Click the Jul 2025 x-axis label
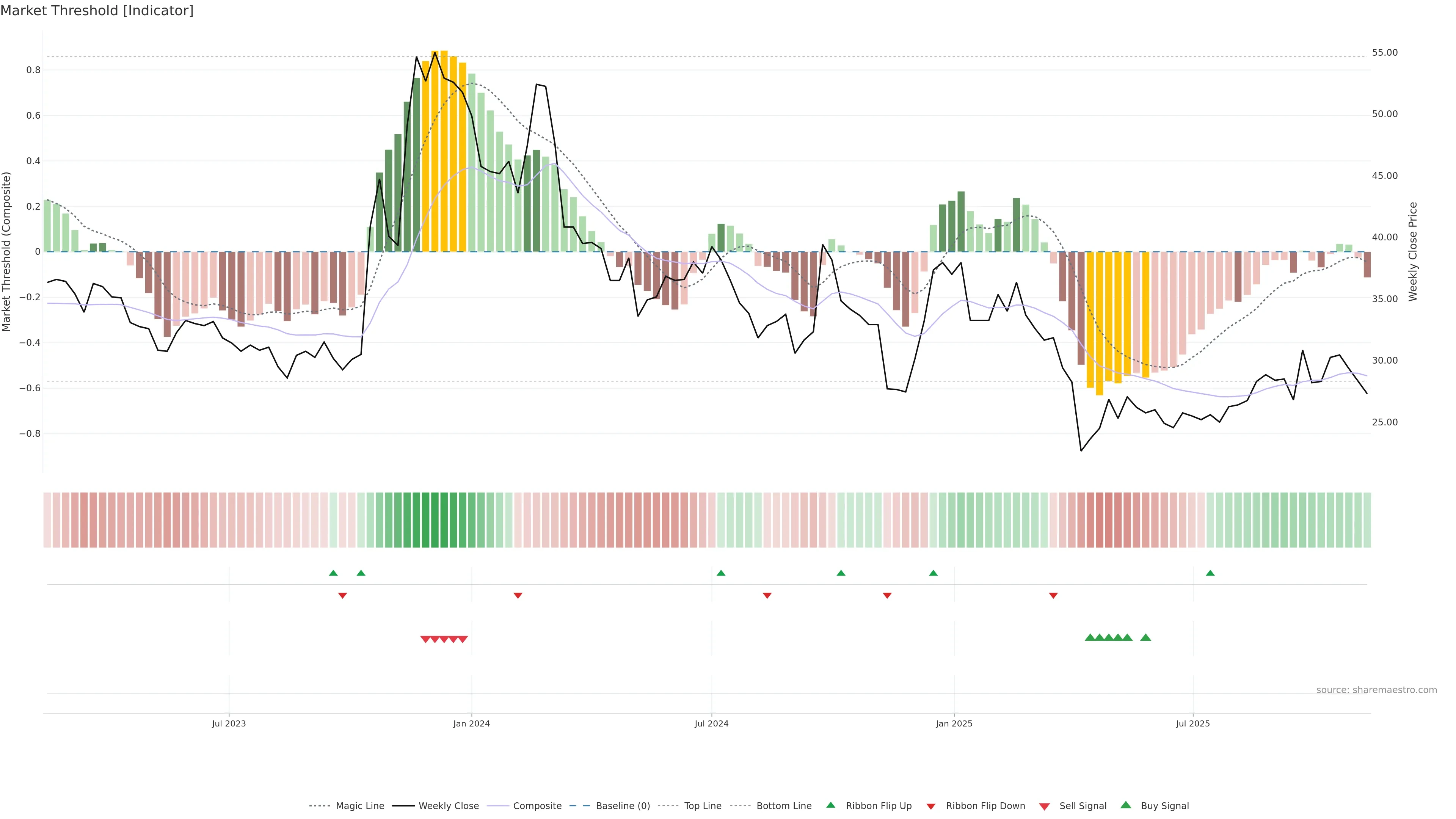 [1192, 723]
